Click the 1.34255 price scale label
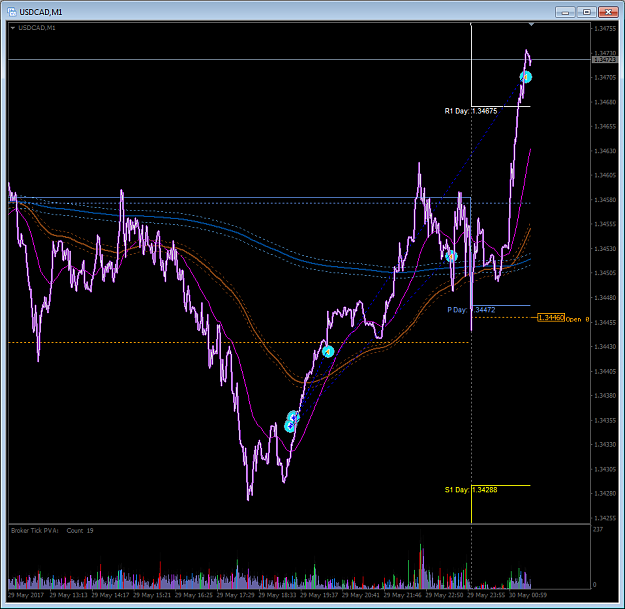The height and width of the screenshot is (609, 625). [605, 518]
